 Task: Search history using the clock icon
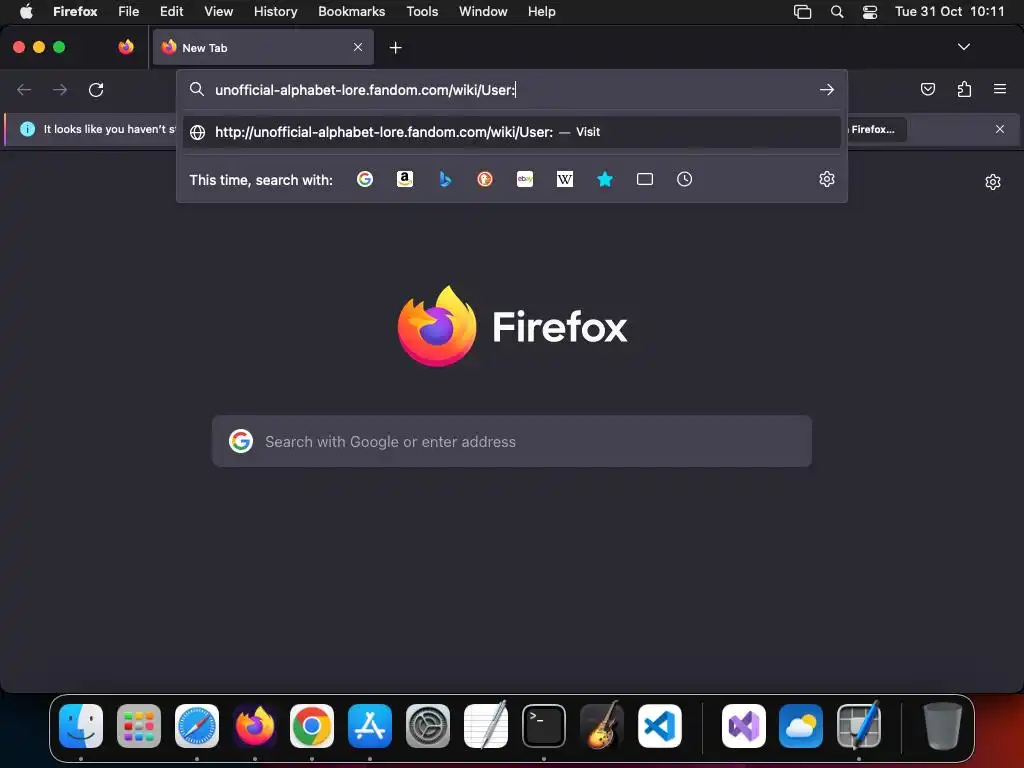pyautogui.click(x=684, y=179)
